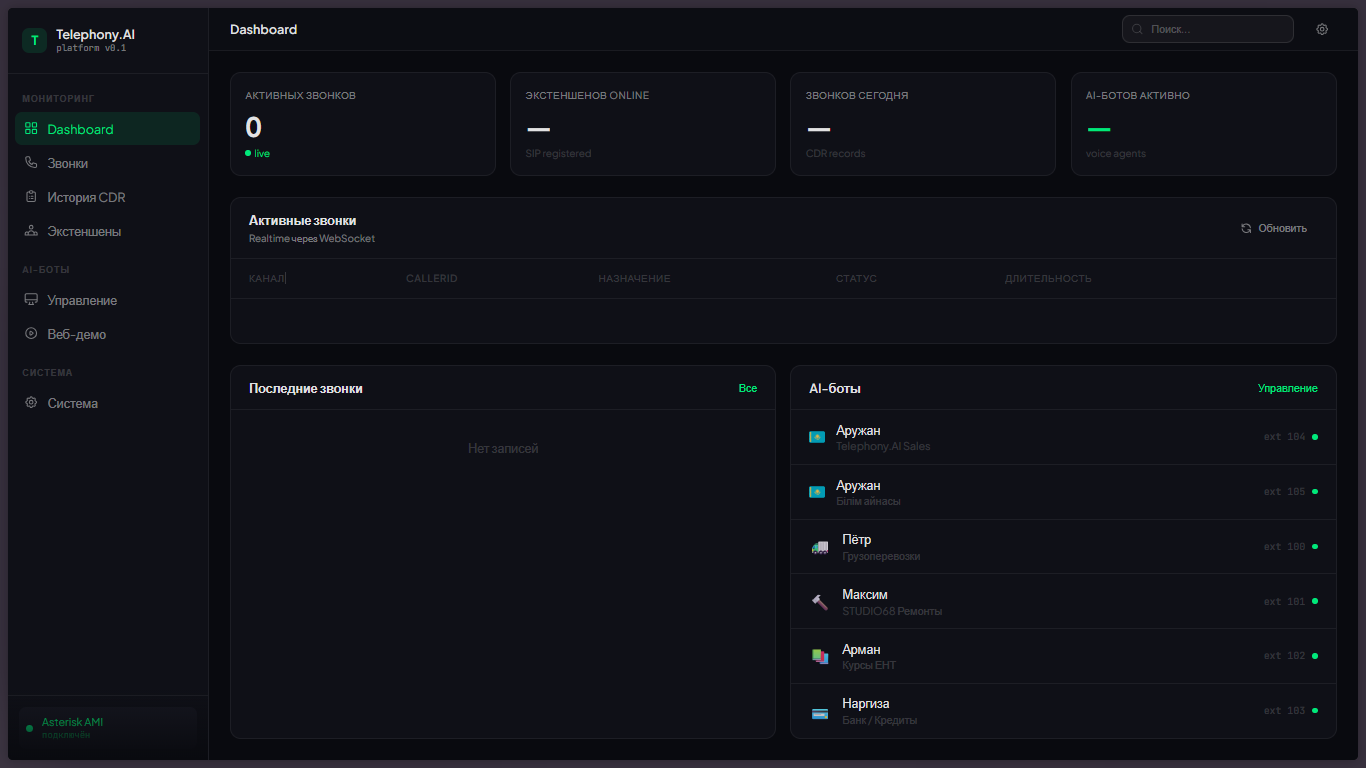Click the gear icon beside Система
1366x768 pixels.
coord(31,403)
